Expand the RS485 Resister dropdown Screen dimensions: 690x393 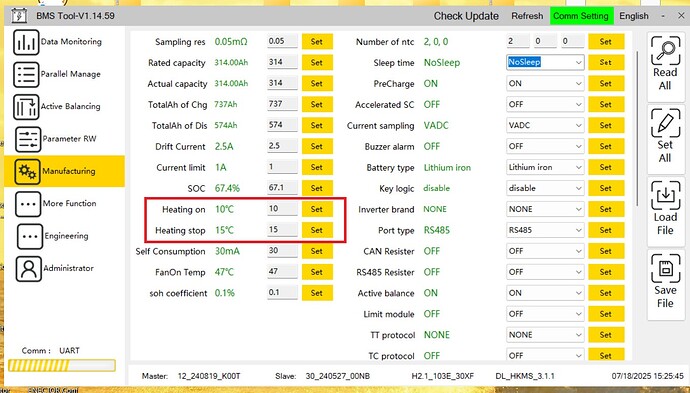click(545, 272)
